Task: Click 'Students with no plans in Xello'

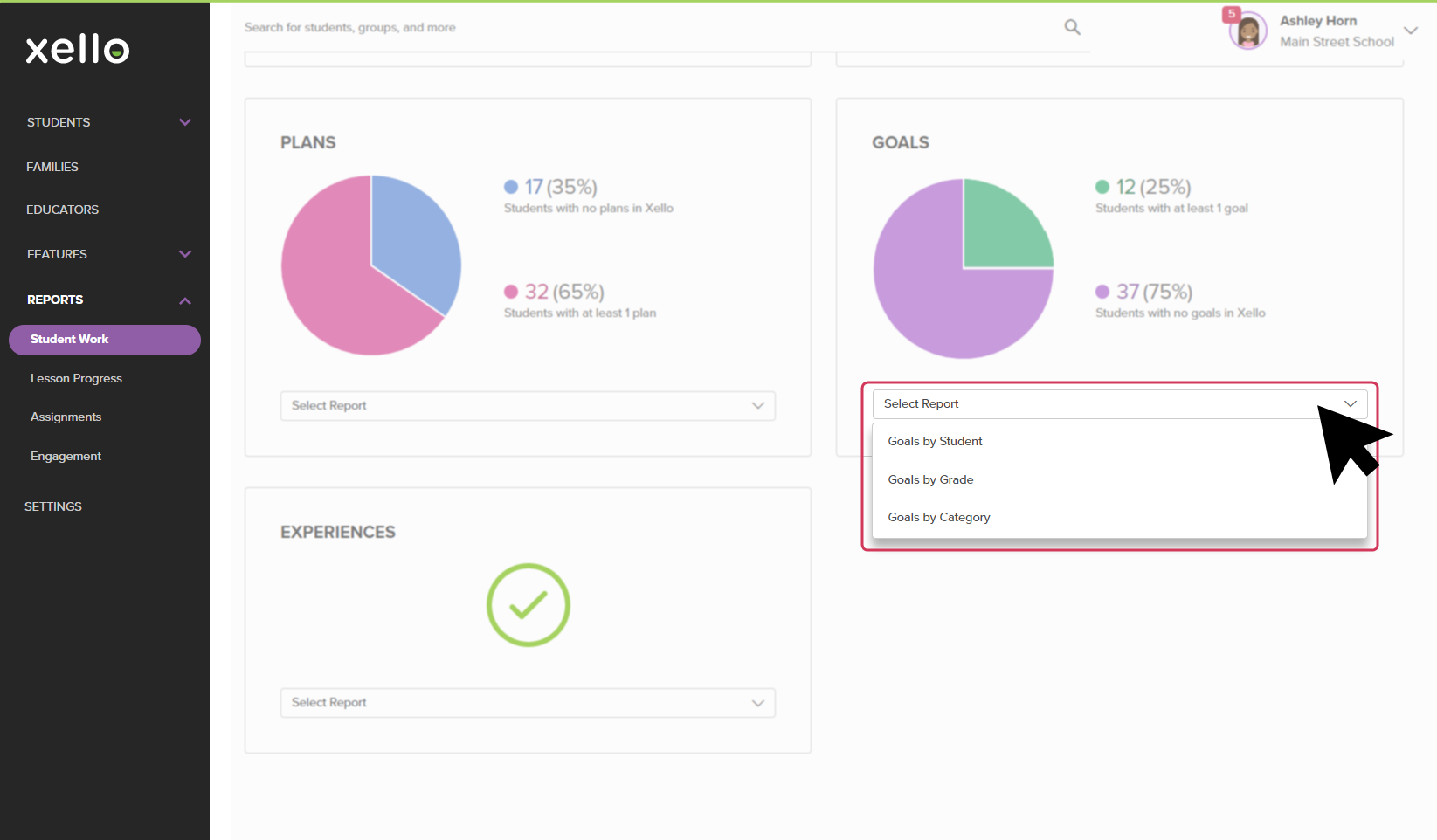Action: (589, 209)
